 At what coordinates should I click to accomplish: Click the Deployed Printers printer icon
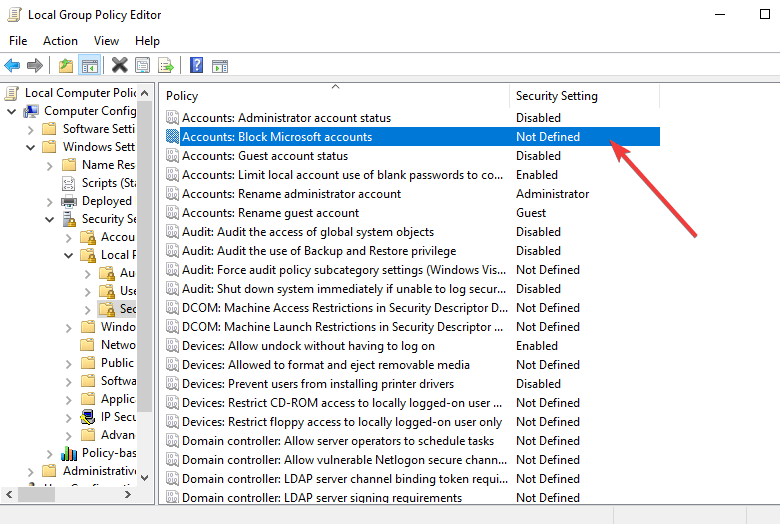(x=69, y=201)
